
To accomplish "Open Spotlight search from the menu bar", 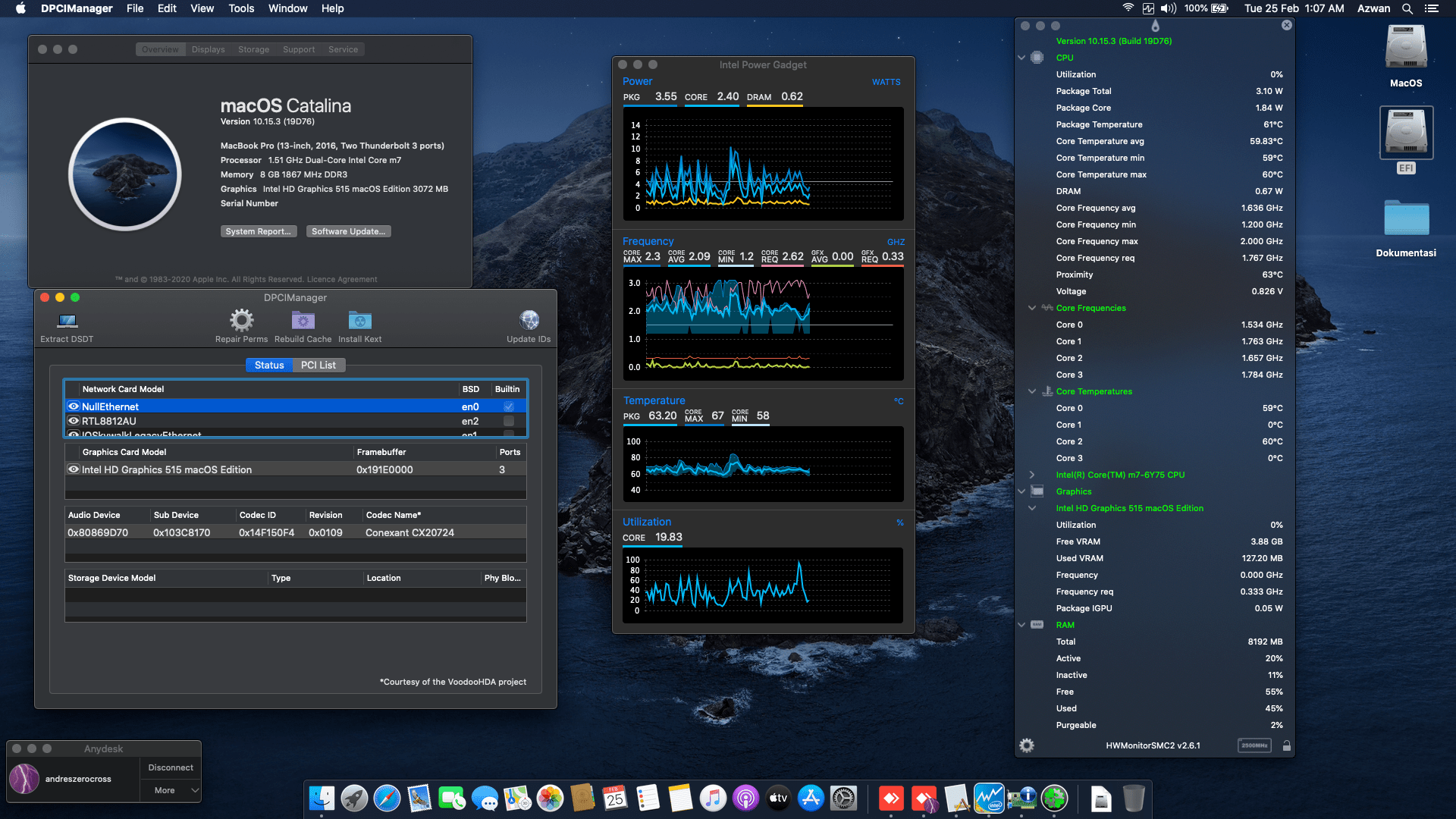I will pyautogui.click(x=1407, y=8).
